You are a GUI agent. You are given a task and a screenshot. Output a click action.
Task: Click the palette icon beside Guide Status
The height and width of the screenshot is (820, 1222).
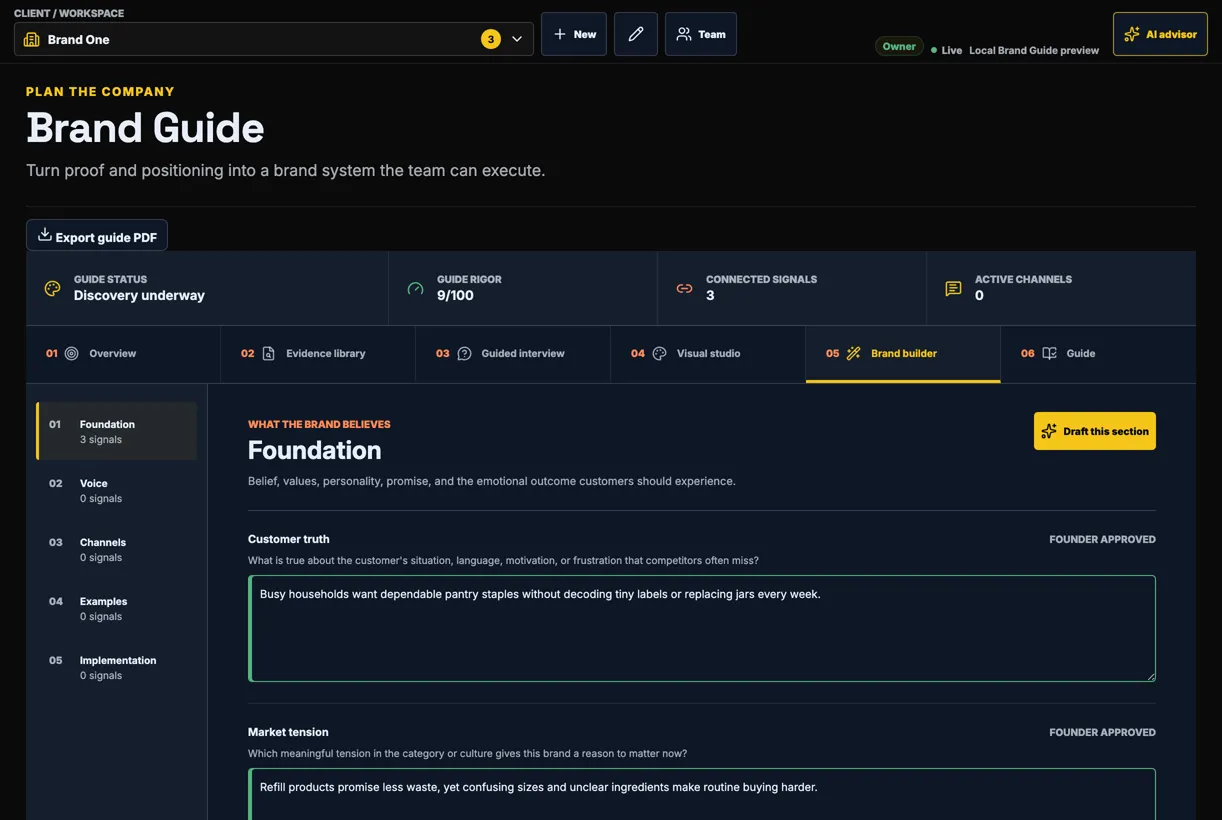click(x=53, y=288)
